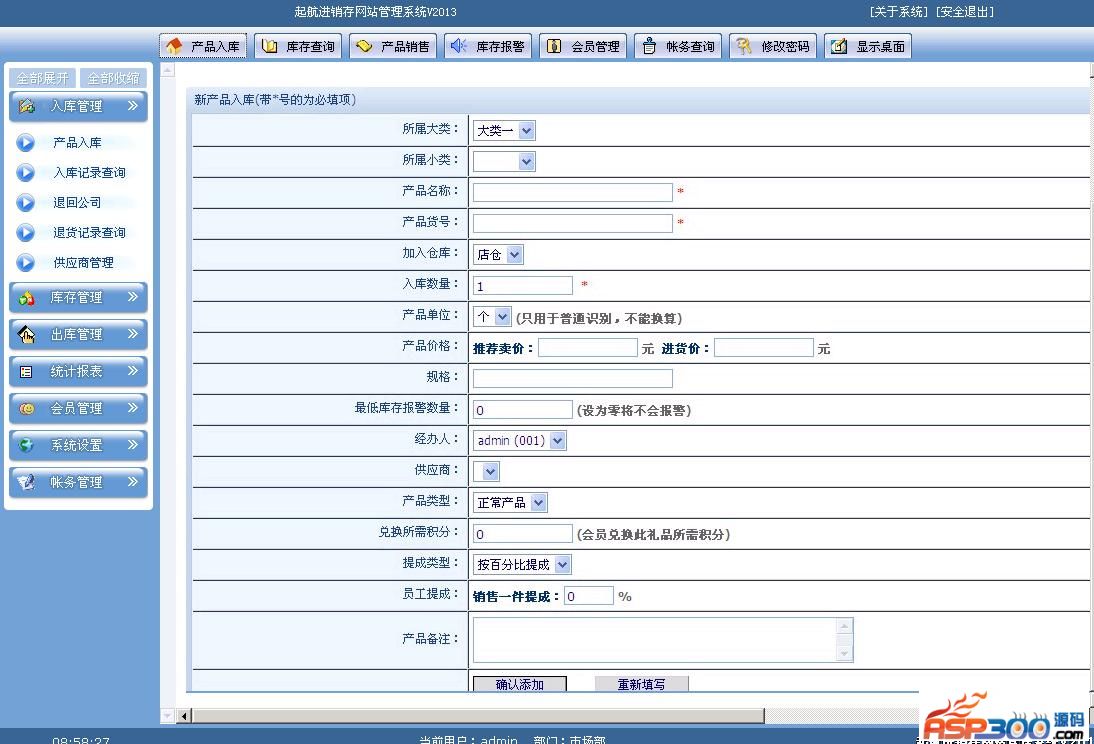The width and height of the screenshot is (1094, 744).
Task: Click the book icon on 库存查询 button
Action: 269,46
